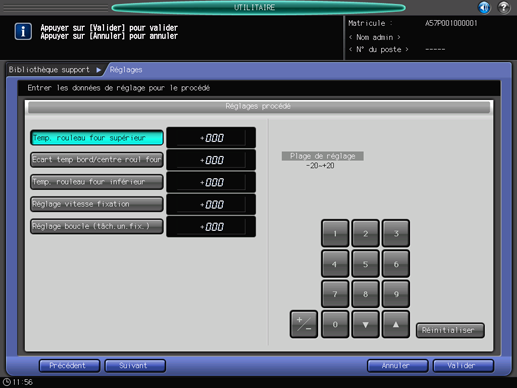Viewport: 517px width, 388px height.
Task: Tap keypad digit 0
Action: point(335,324)
